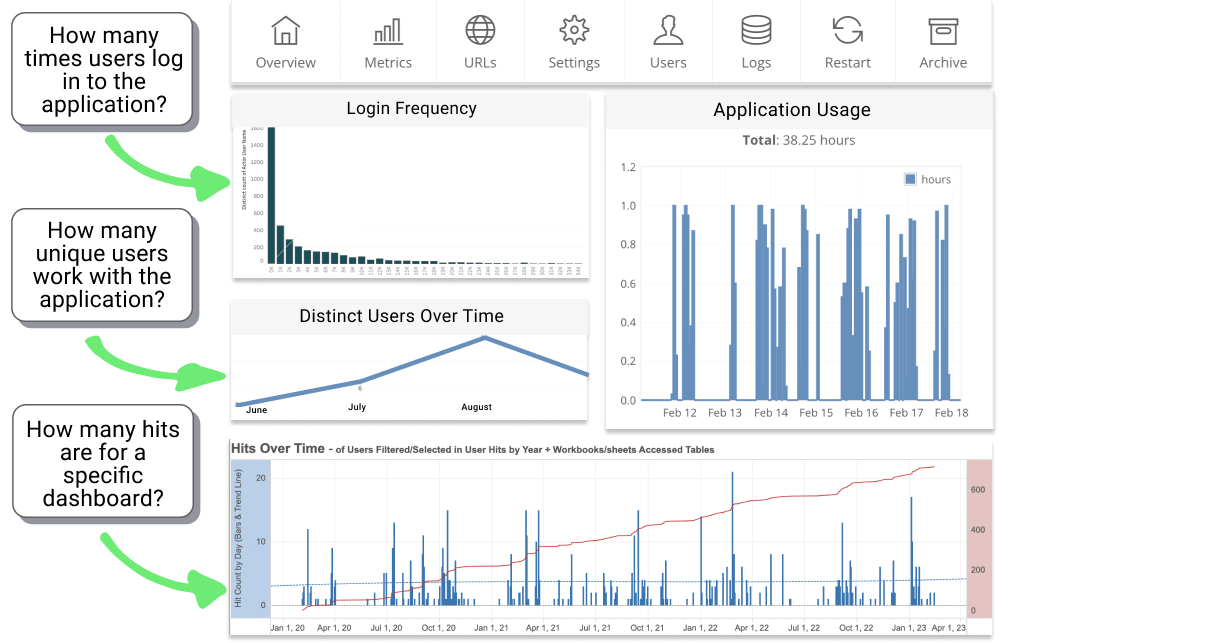Viewport: 1232px width, 643px height.
Task: Click the June axis label
Action: tap(256, 409)
